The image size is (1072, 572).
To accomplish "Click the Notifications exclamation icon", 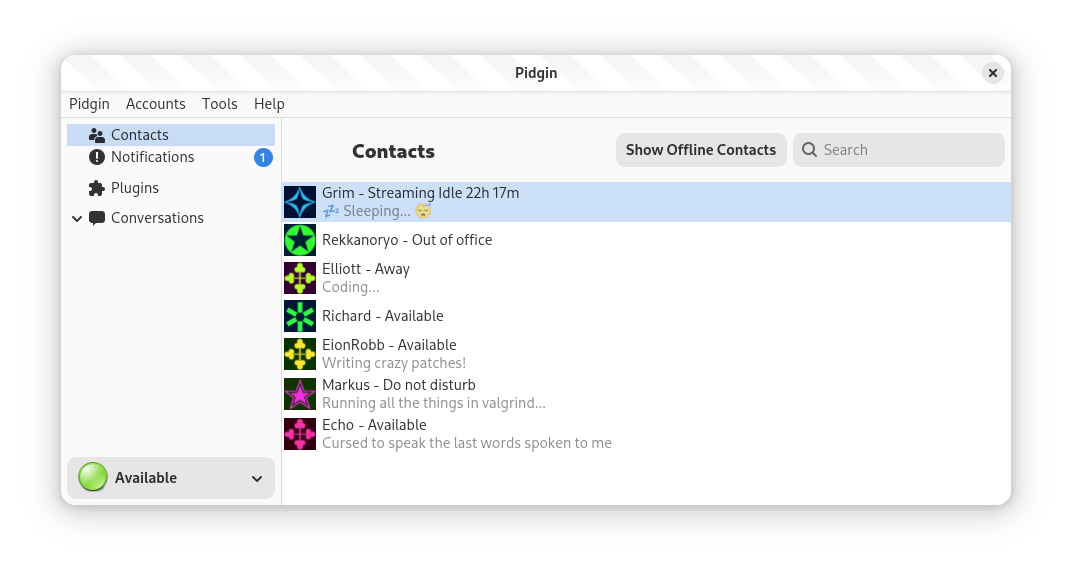I will pos(97,157).
